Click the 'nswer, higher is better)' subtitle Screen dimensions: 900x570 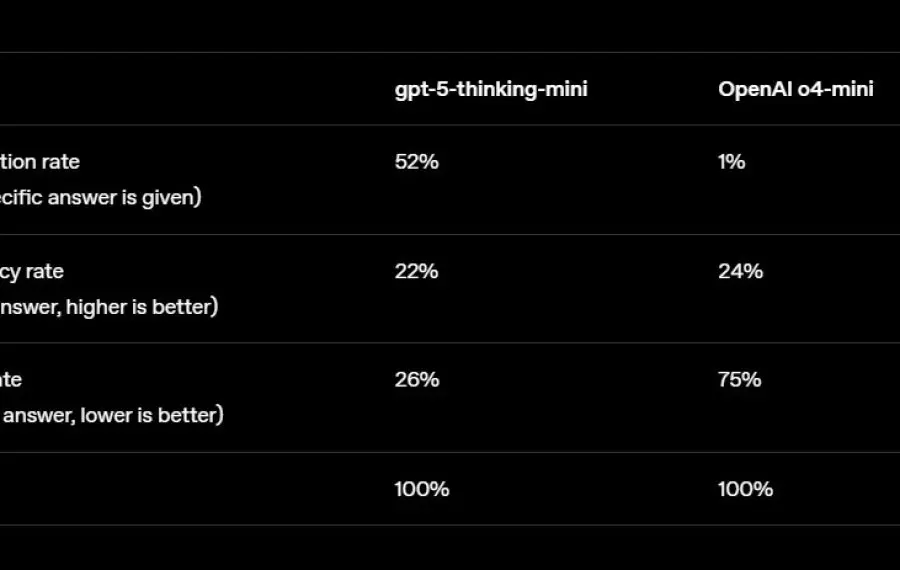tap(109, 307)
